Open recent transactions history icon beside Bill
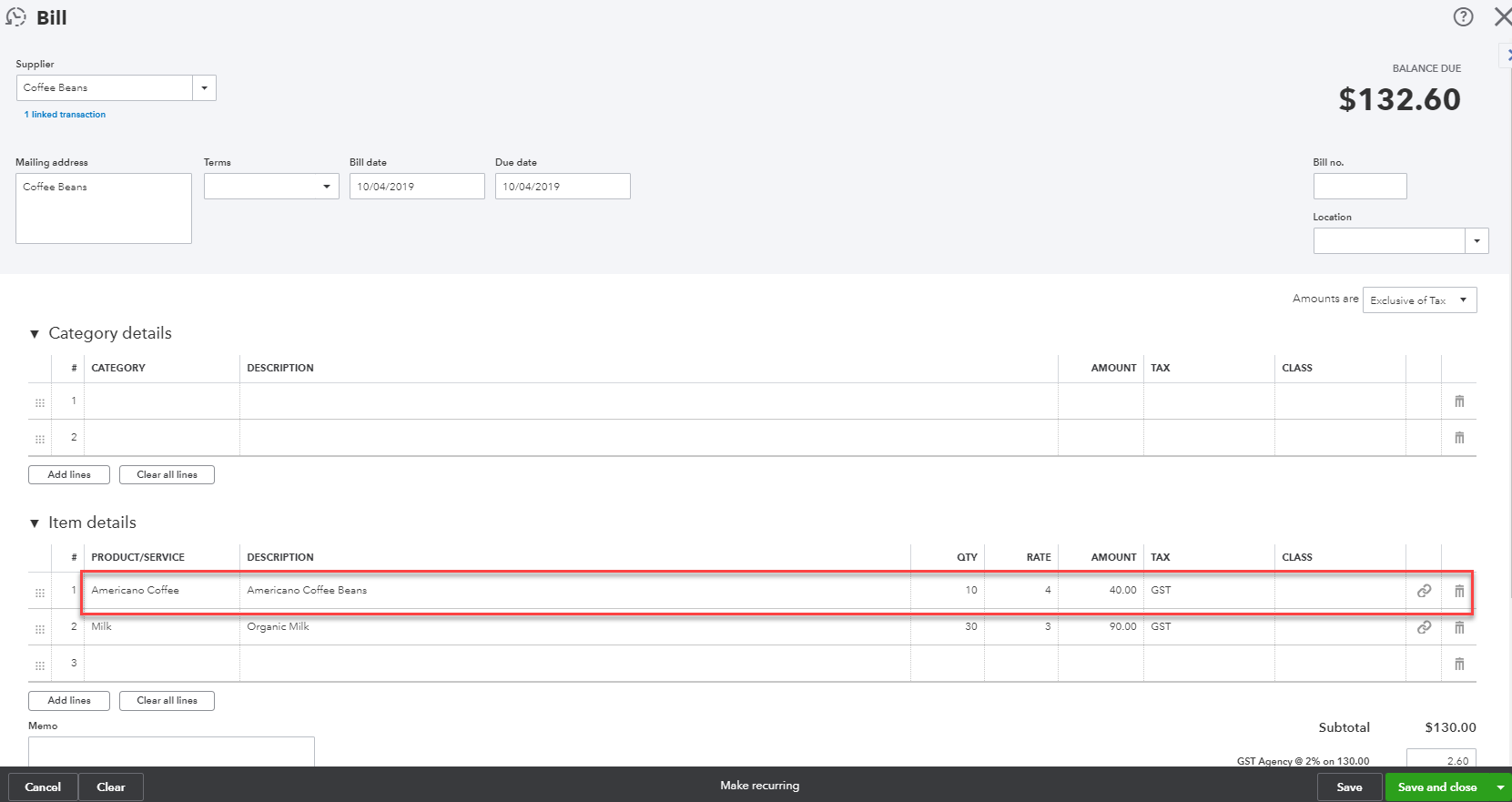The image size is (1512, 802). point(15,17)
